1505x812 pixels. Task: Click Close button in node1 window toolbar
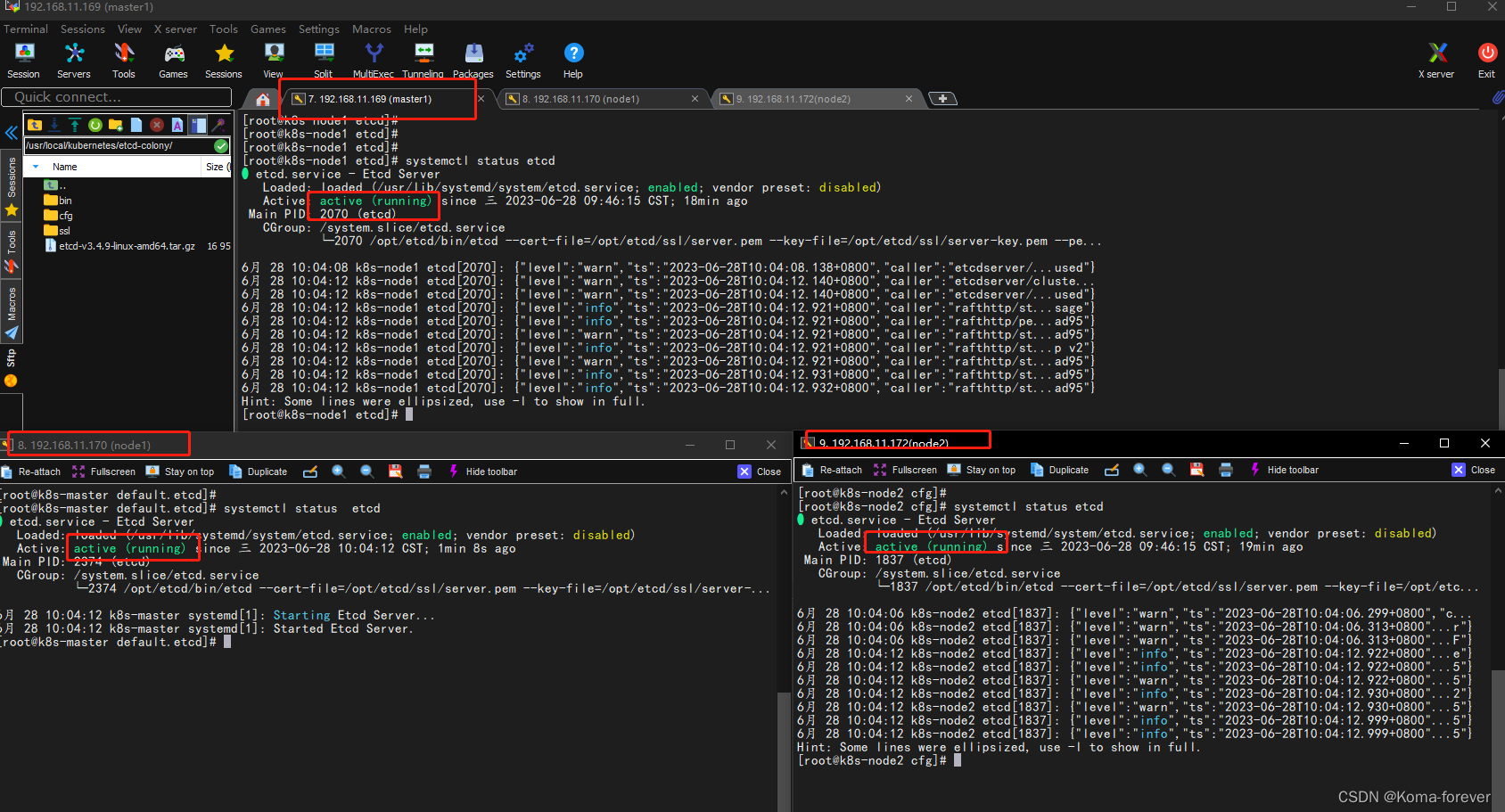click(x=760, y=472)
